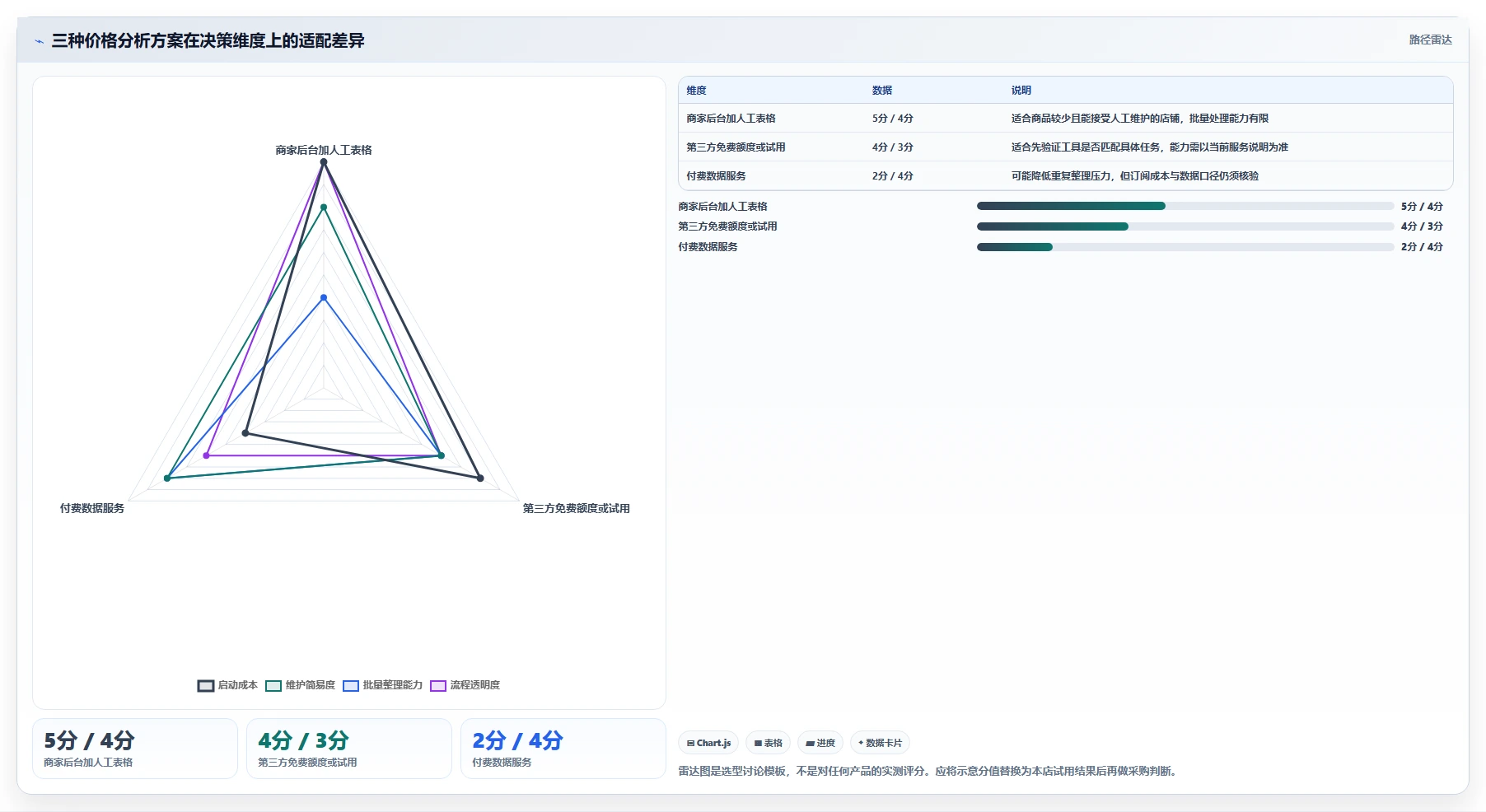Click description starting 可能降低重复整理压力
The width and height of the screenshot is (1486, 812).
(x=1135, y=176)
